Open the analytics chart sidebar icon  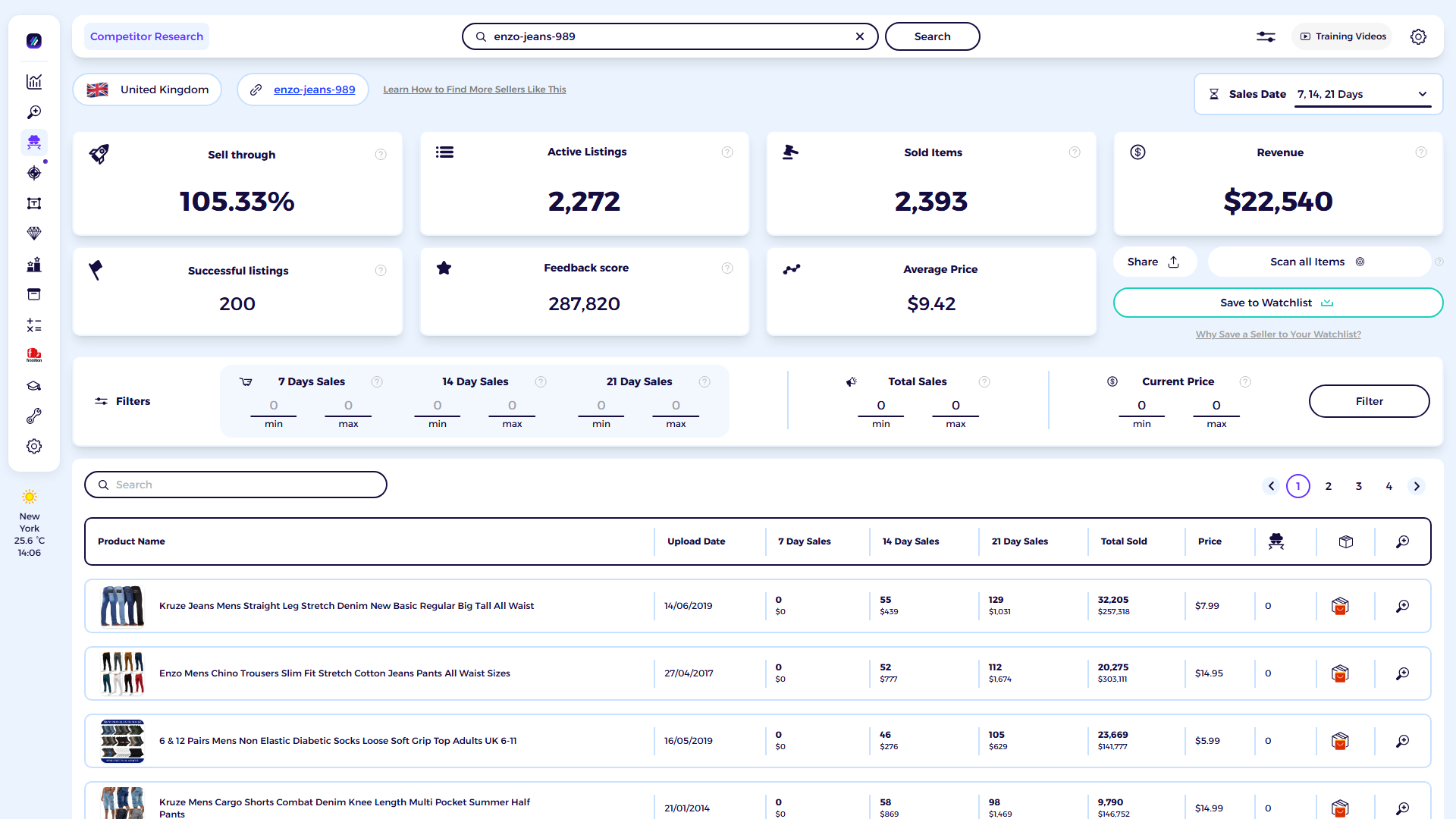(x=34, y=82)
